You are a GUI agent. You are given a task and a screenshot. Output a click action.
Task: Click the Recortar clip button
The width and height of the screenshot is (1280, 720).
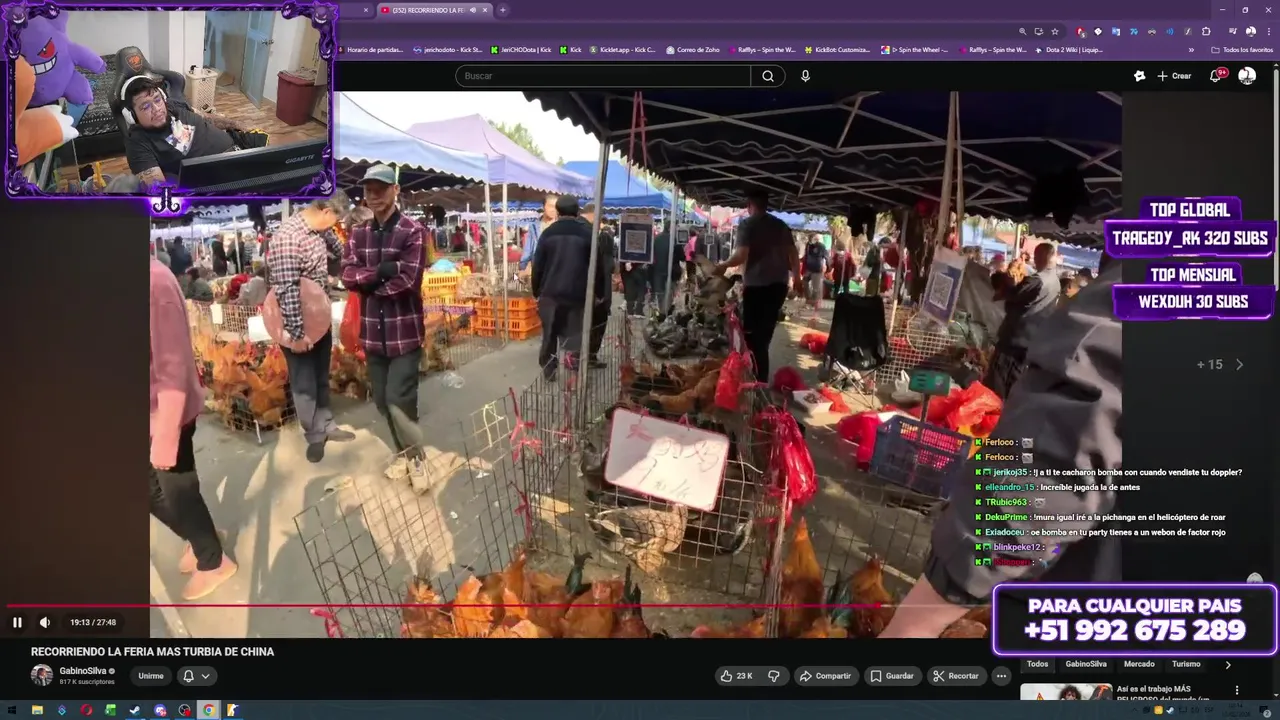pyautogui.click(x=956, y=676)
